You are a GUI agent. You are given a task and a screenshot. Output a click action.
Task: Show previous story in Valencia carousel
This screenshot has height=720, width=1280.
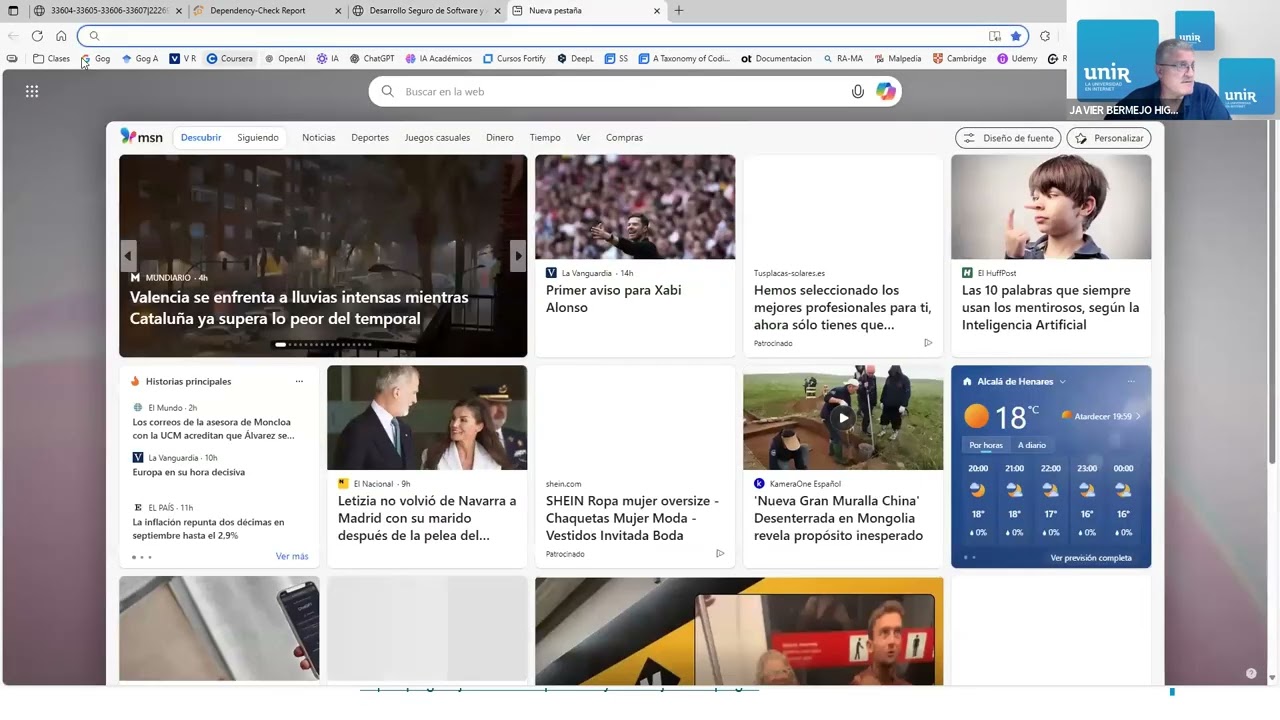pos(128,256)
